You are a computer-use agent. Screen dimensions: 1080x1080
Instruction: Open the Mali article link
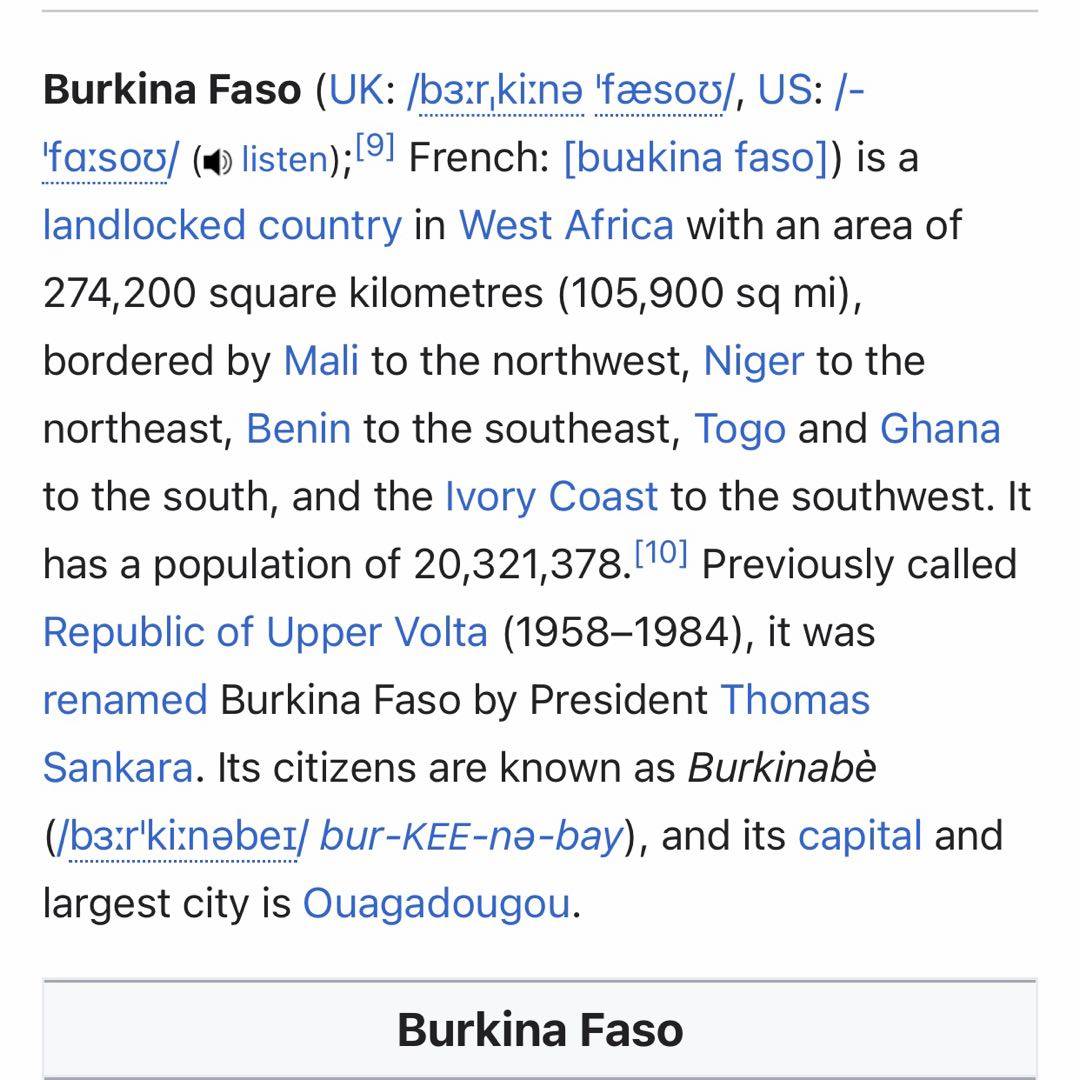tap(321, 361)
